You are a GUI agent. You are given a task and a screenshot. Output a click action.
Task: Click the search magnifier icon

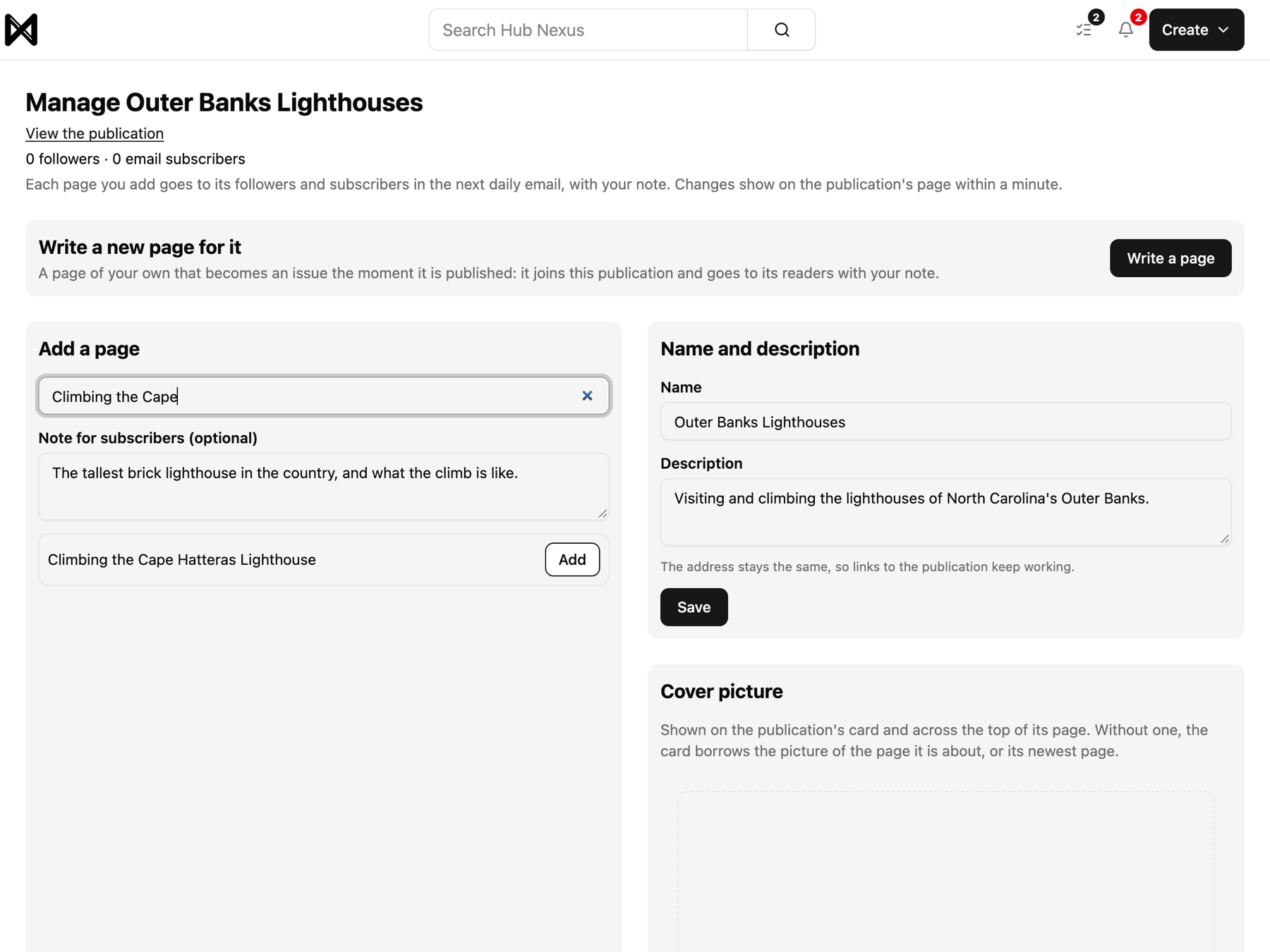click(x=781, y=30)
